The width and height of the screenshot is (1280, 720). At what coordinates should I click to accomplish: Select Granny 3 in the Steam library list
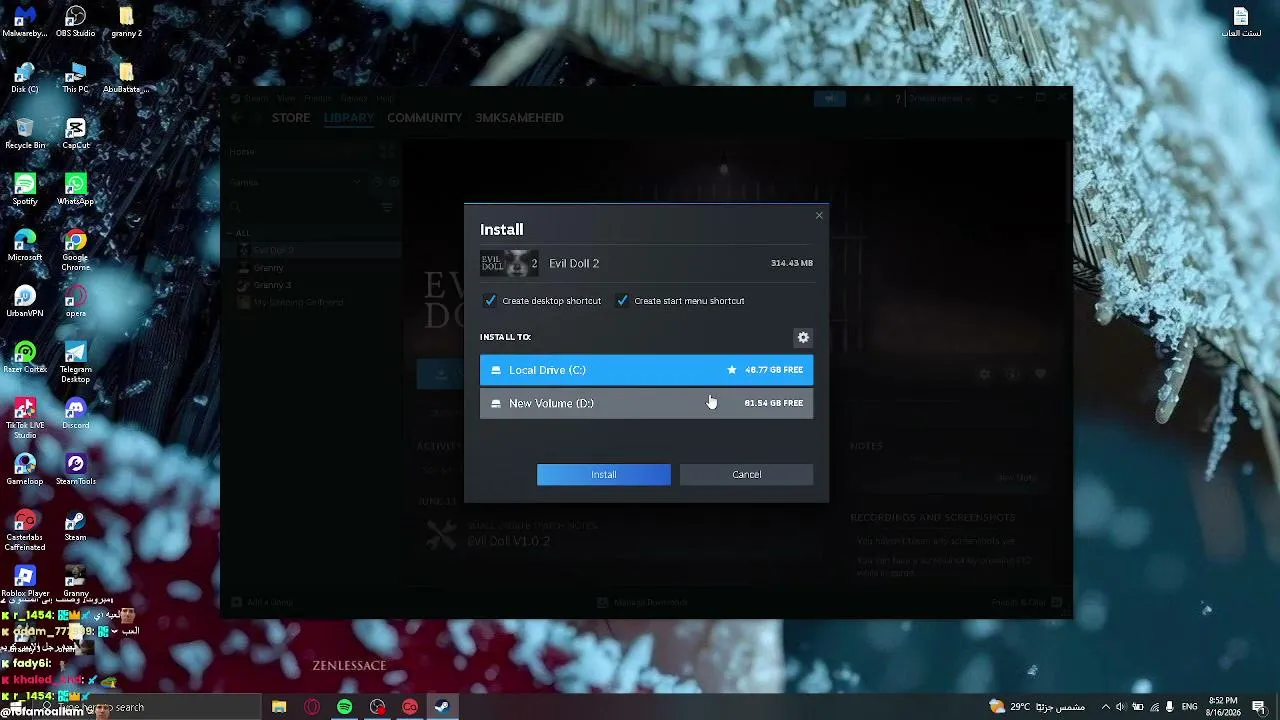[272, 285]
